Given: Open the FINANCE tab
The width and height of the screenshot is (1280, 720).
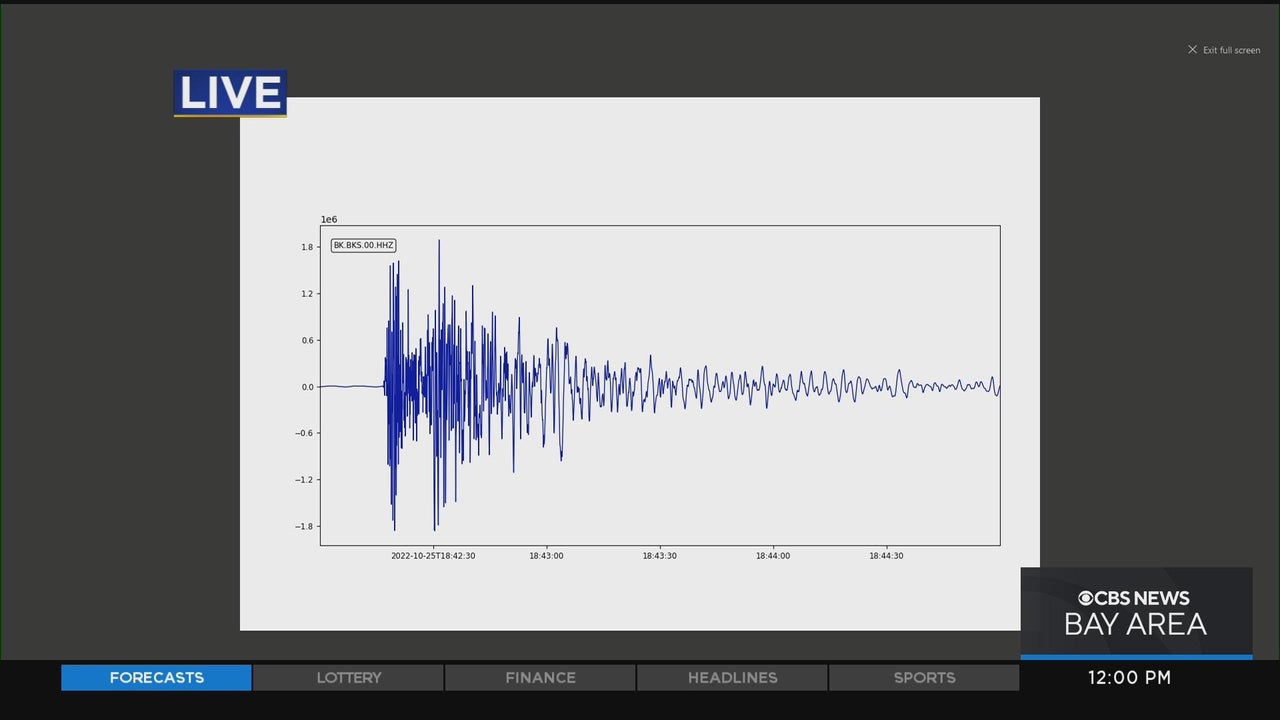Looking at the screenshot, I should point(540,677).
